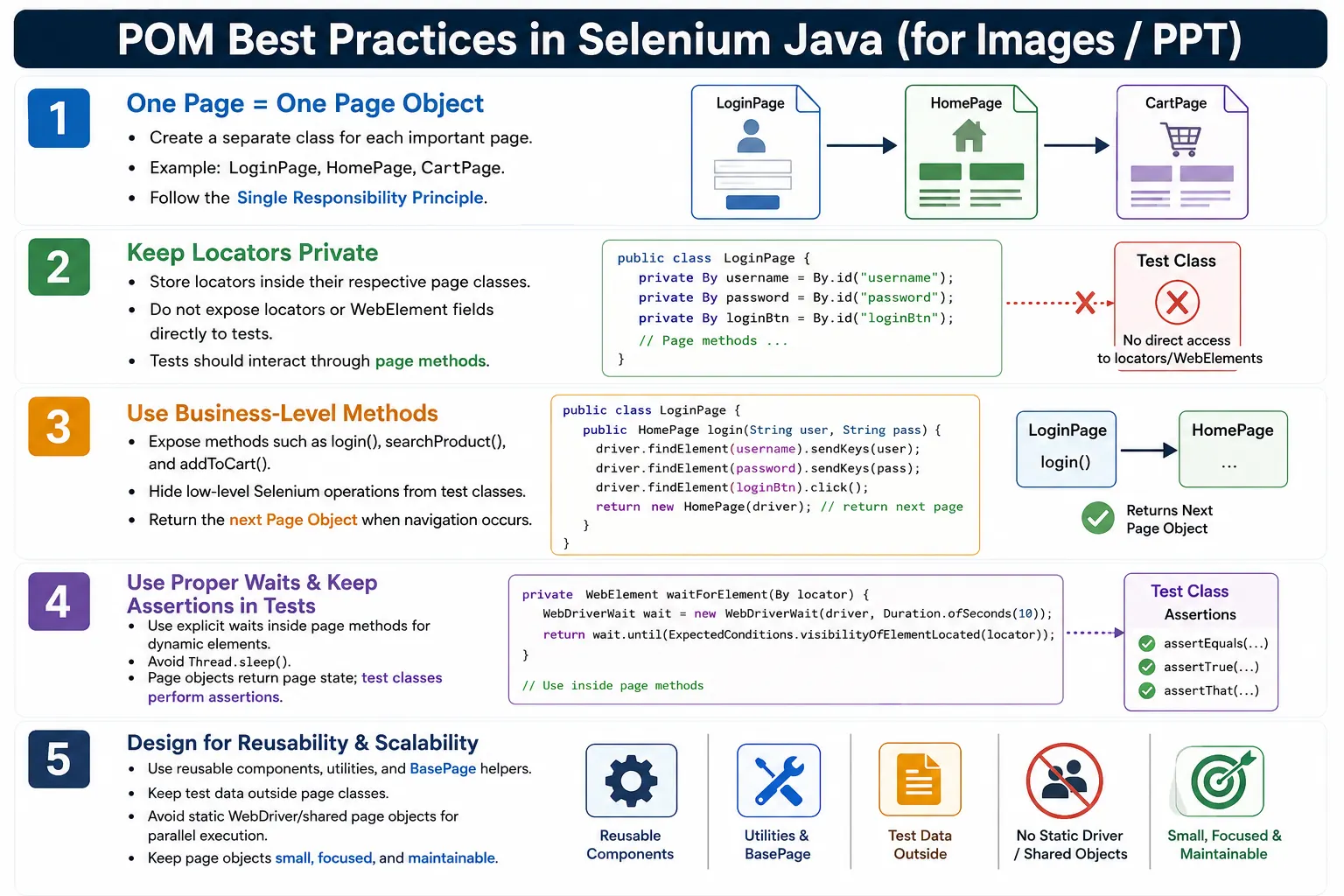This screenshot has width=1344, height=896.
Task: Click the red X circle in Test Class
Action: click(x=1177, y=303)
